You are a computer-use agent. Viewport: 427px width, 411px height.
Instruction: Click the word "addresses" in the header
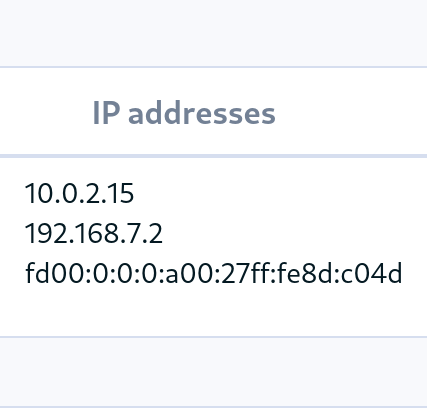click(202, 113)
